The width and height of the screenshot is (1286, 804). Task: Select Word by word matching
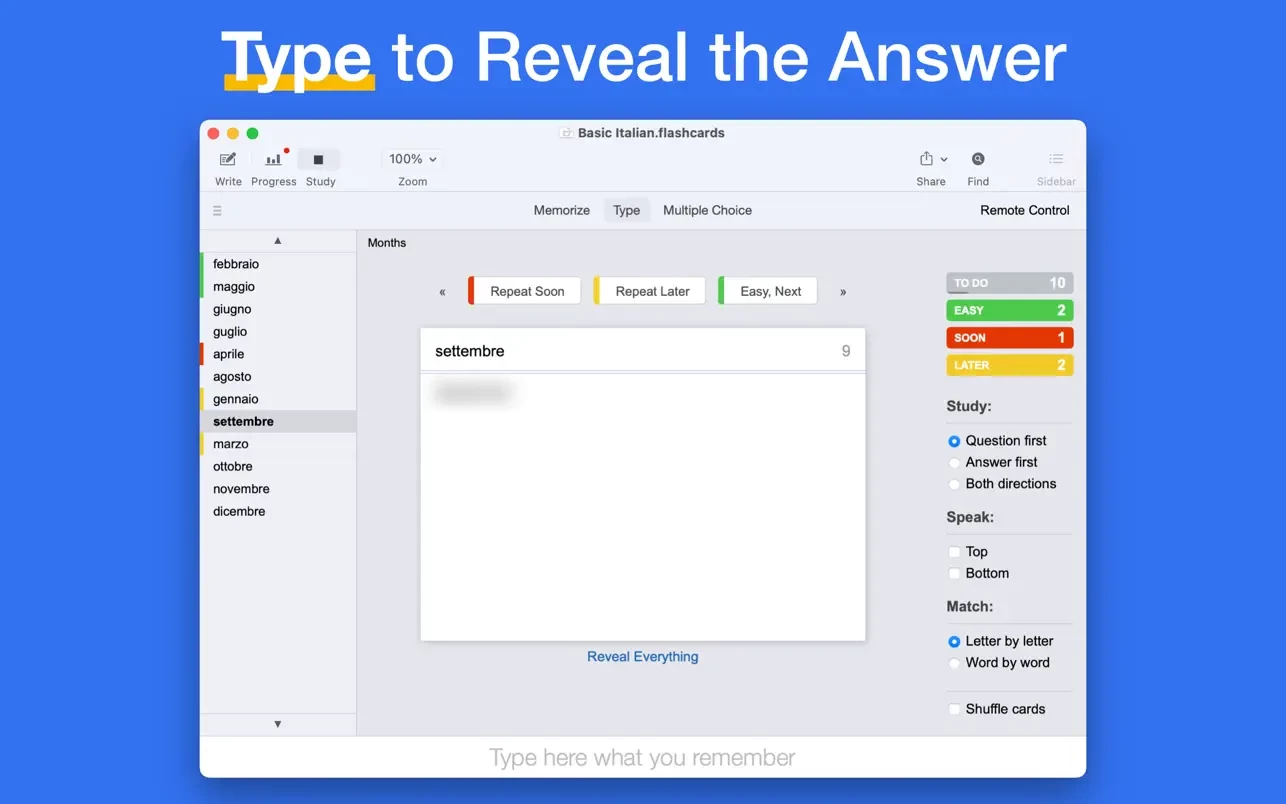point(954,663)
